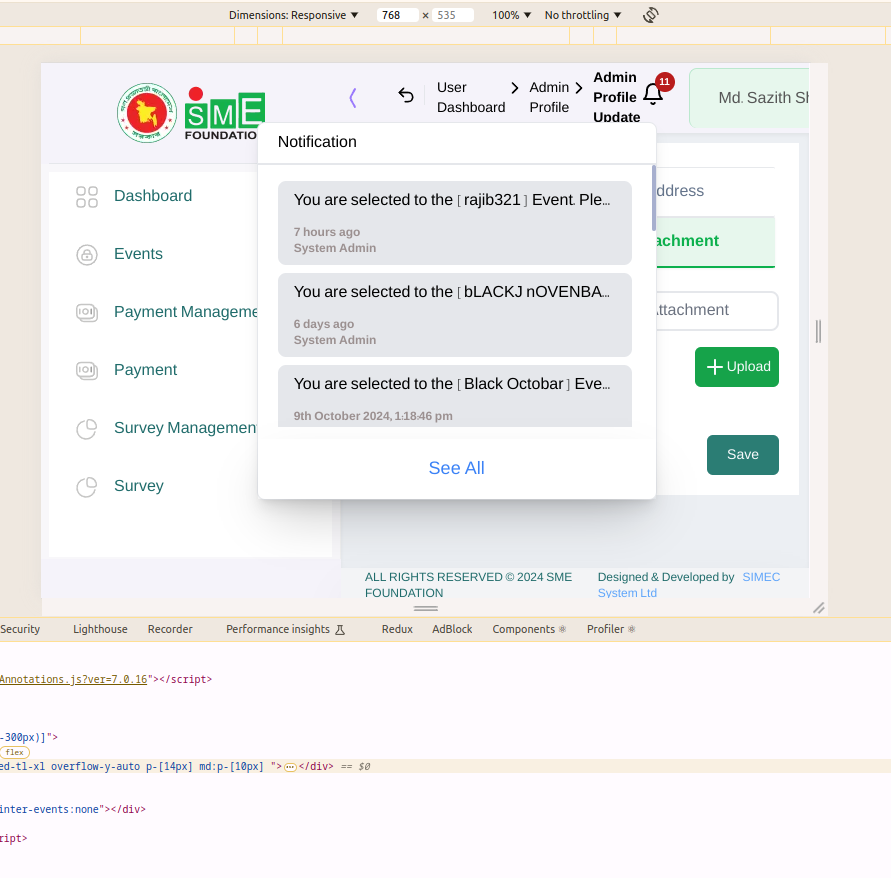Image resolution: width=891 pixels, height=878 pixels.
Task: Open the 100% zoom dropdown
Action: coord(511,15)
